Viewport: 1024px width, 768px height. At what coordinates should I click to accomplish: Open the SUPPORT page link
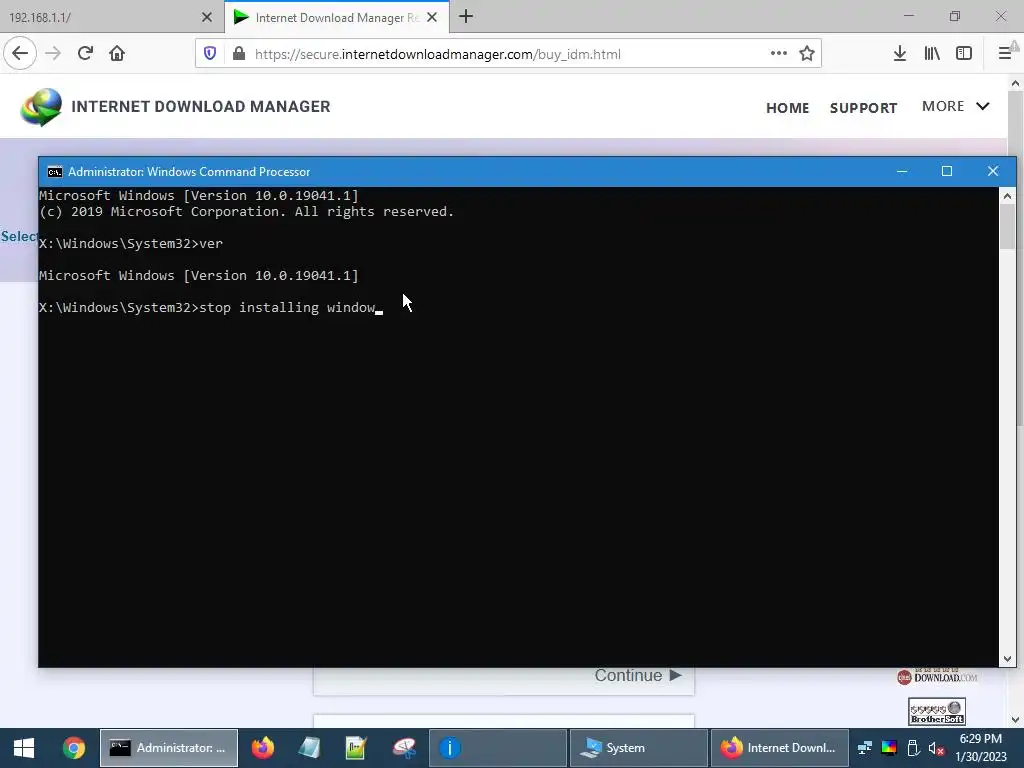pyautogui.click(x=863, y=108)
